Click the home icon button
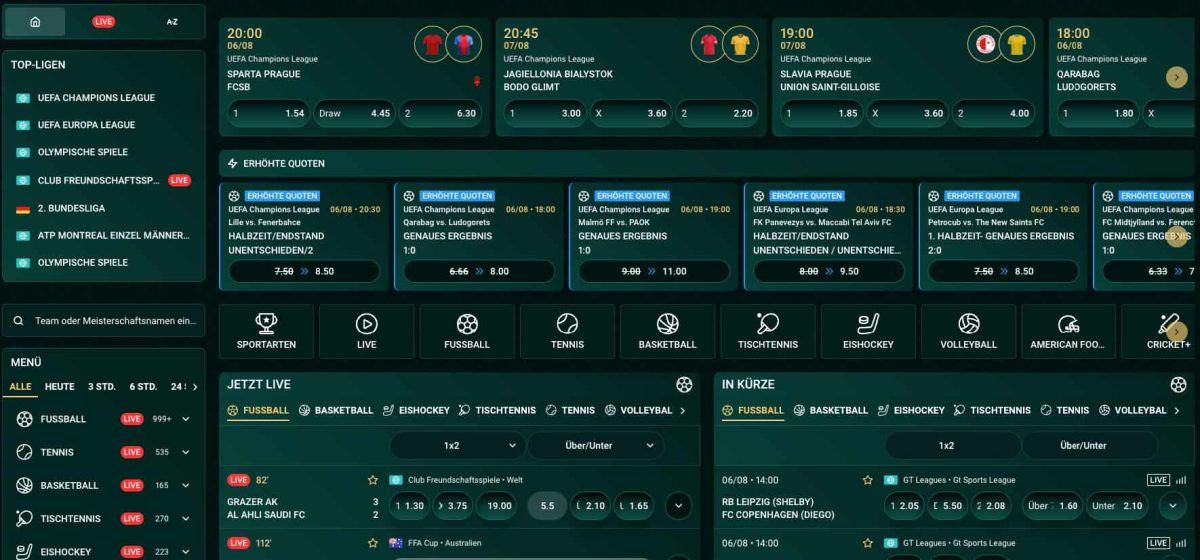This screenshot has height=560, width=1200. (35, 21)
